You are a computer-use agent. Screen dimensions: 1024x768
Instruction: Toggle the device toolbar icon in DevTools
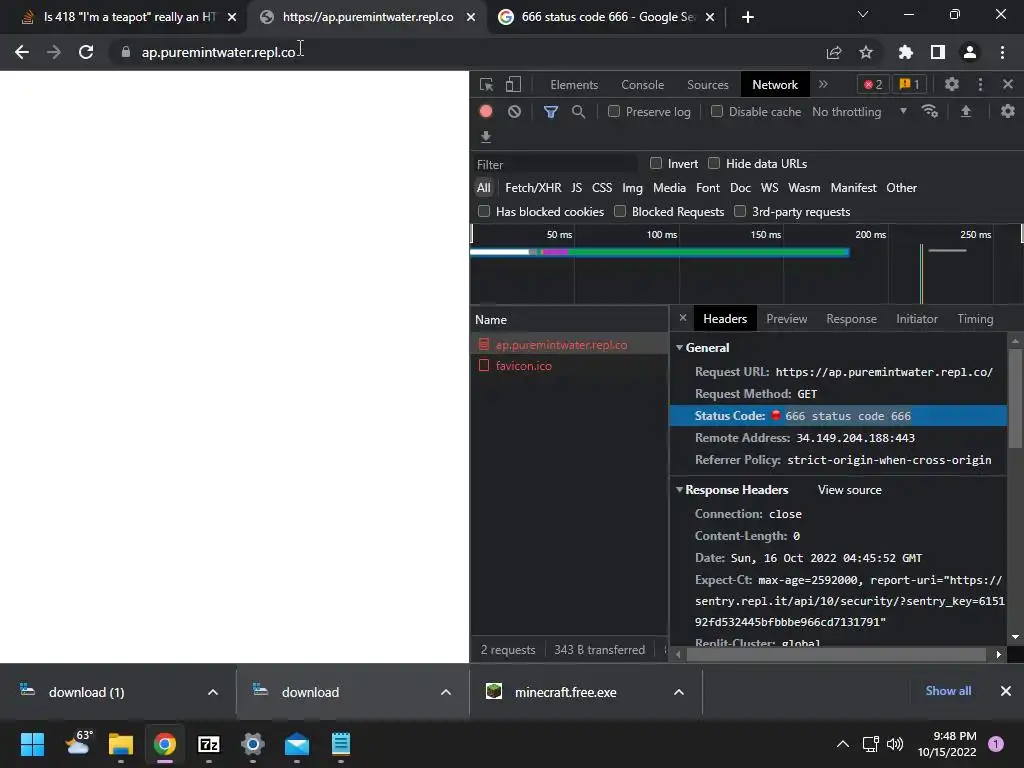[x=513, y=84]
